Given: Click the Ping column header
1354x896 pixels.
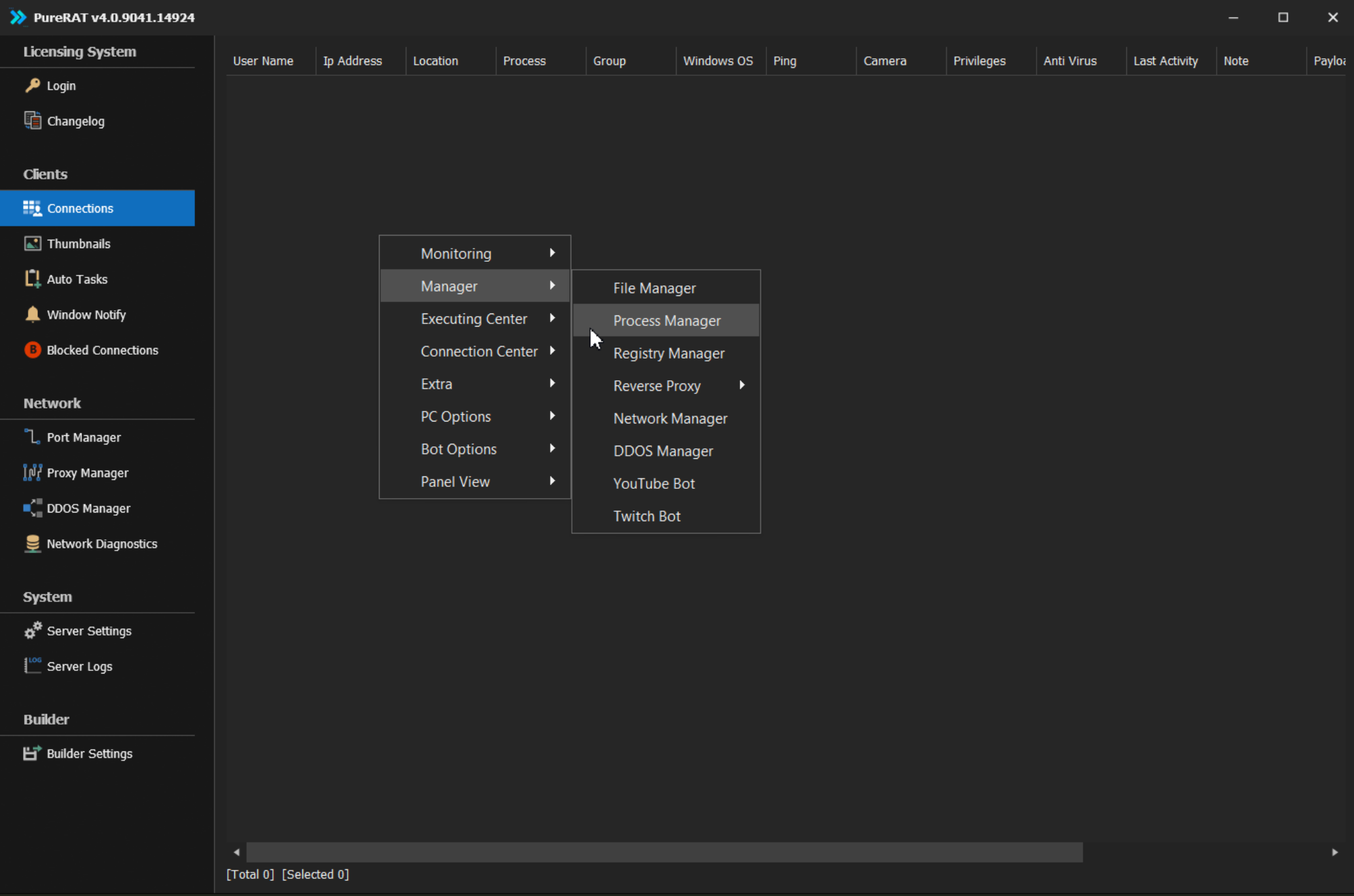Looking at the screenshot, I should [x=811, y=61].
